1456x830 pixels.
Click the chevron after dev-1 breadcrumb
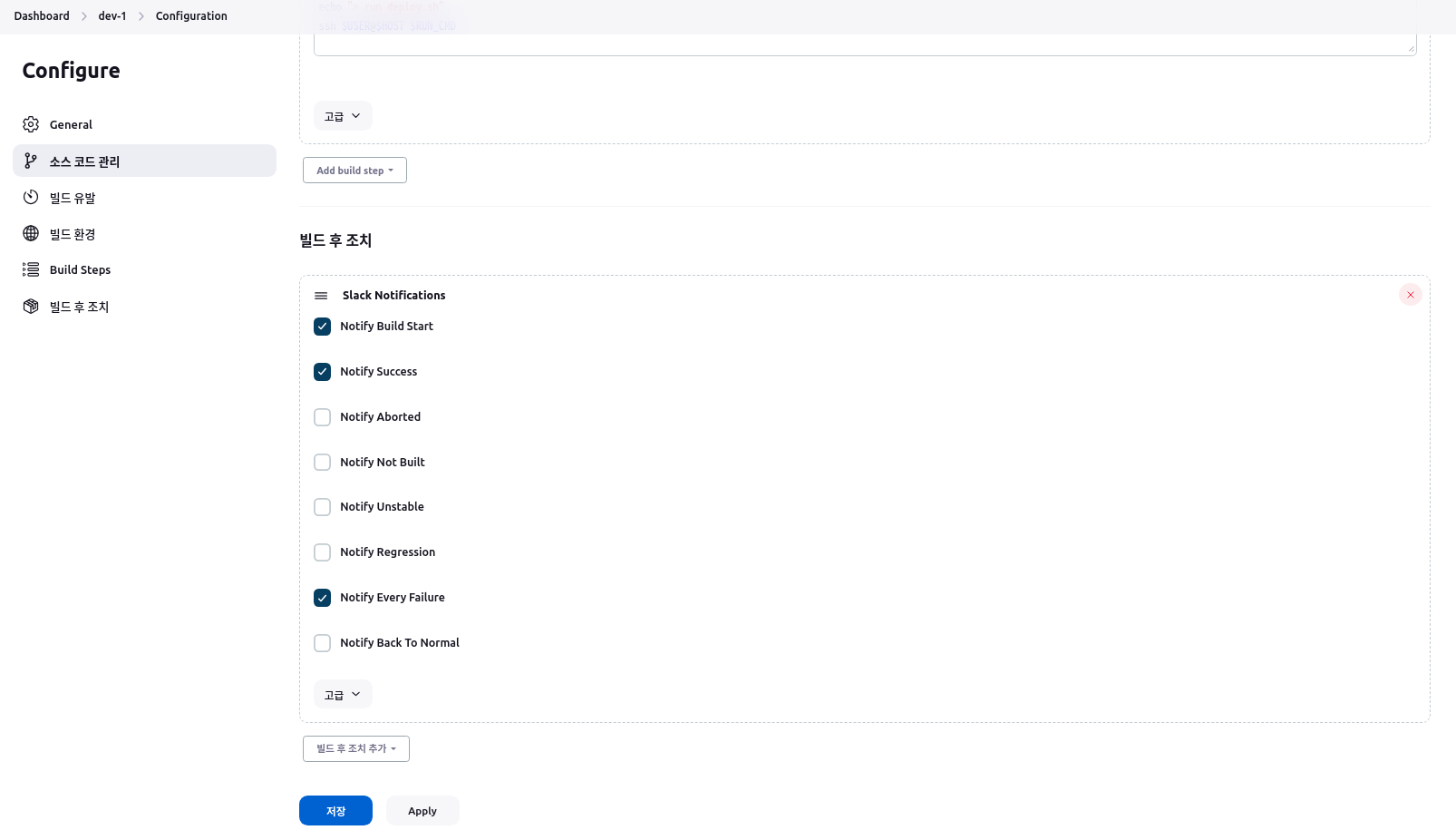coord(141,16)
